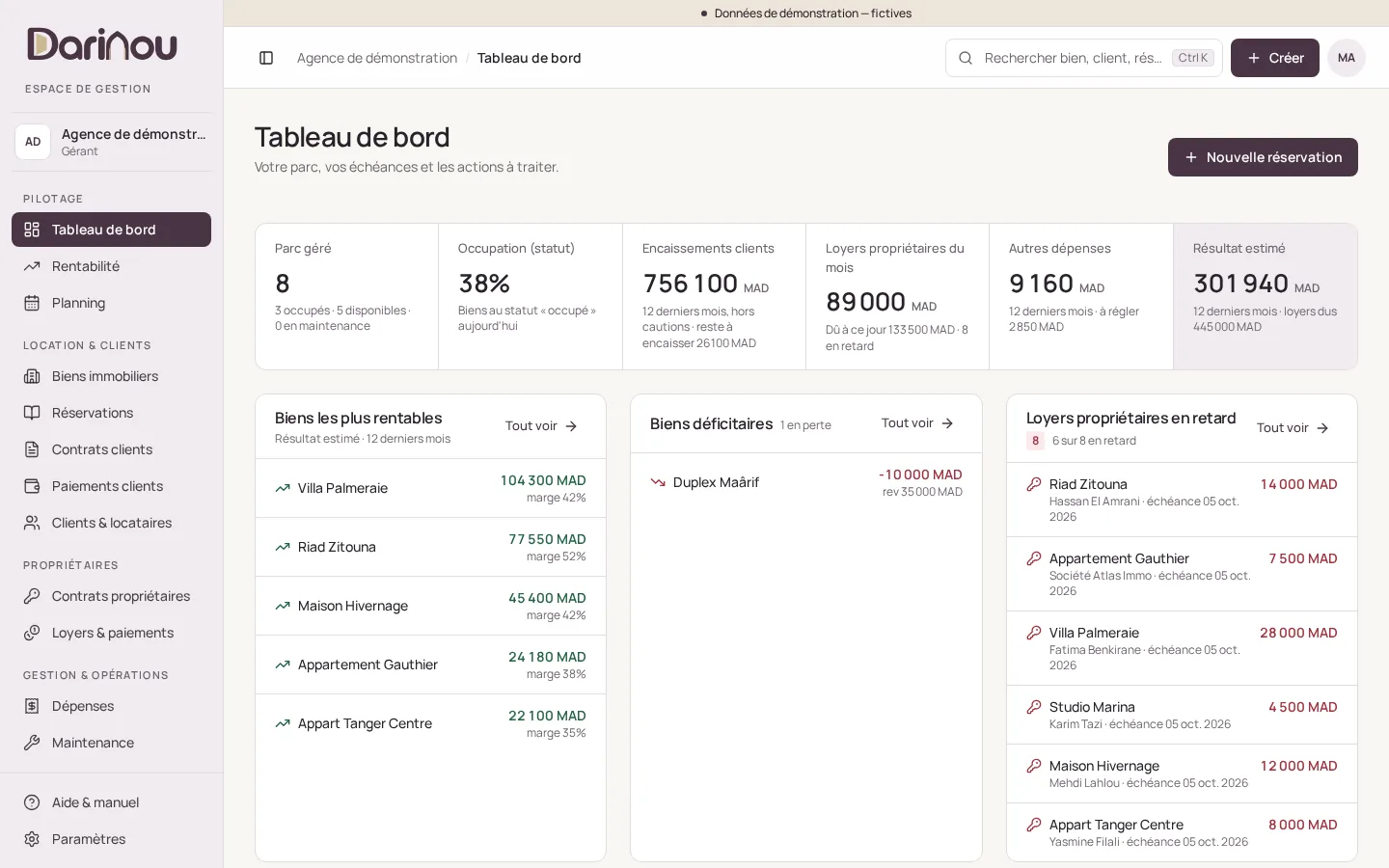Click the Riad Zitouna 14 000 MAD row
Viewport: 1389px width, 868px height.
1182,500
